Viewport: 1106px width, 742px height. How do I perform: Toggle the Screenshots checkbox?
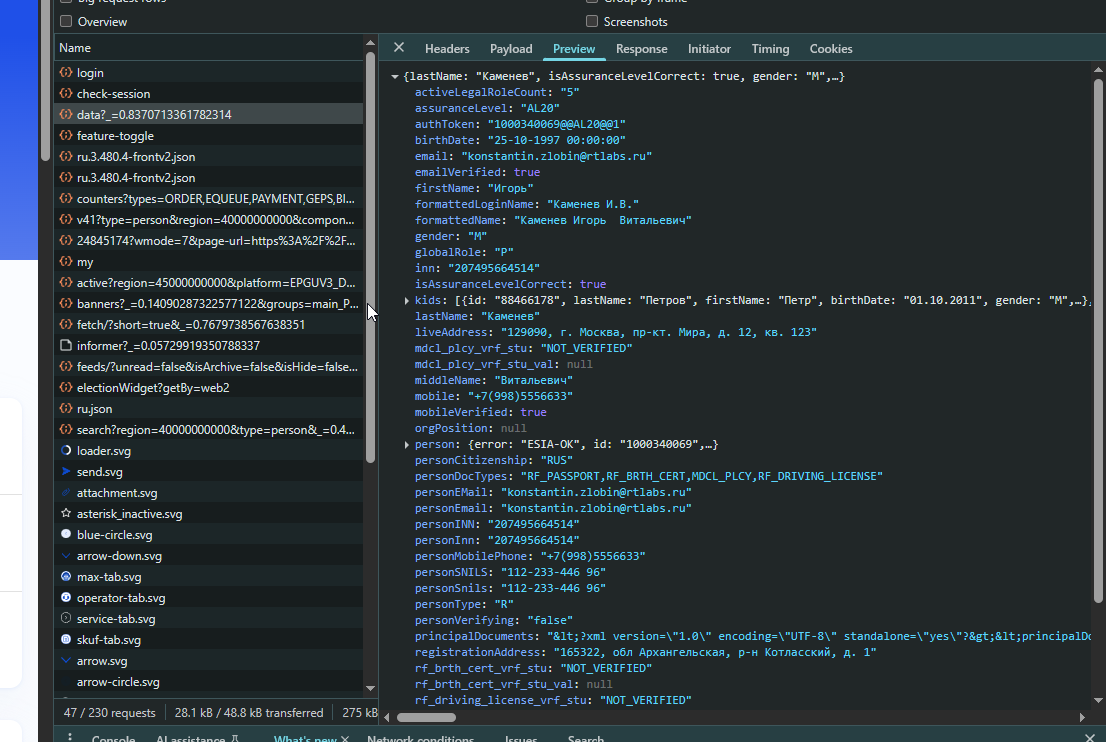point(592,21)
